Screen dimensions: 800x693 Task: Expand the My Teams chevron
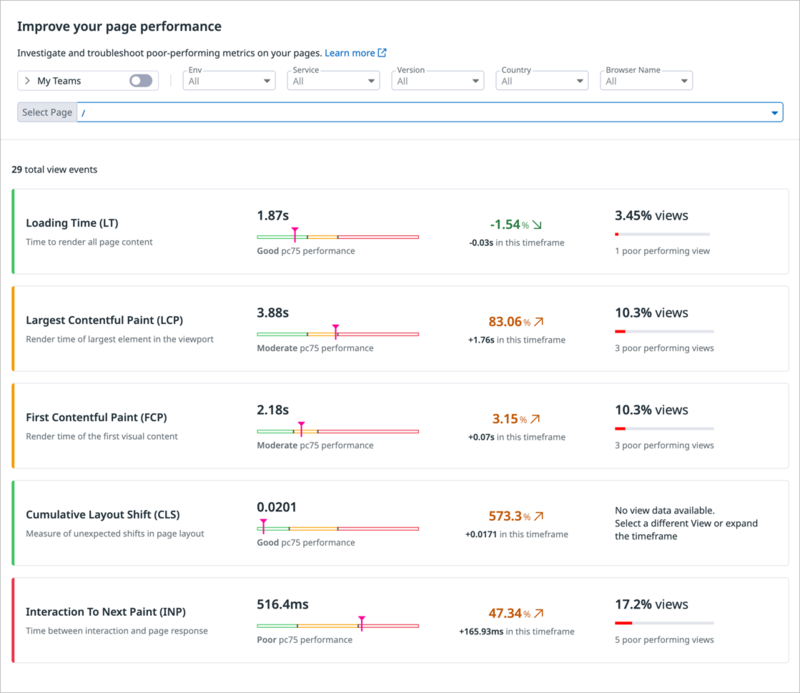[28, 81]
